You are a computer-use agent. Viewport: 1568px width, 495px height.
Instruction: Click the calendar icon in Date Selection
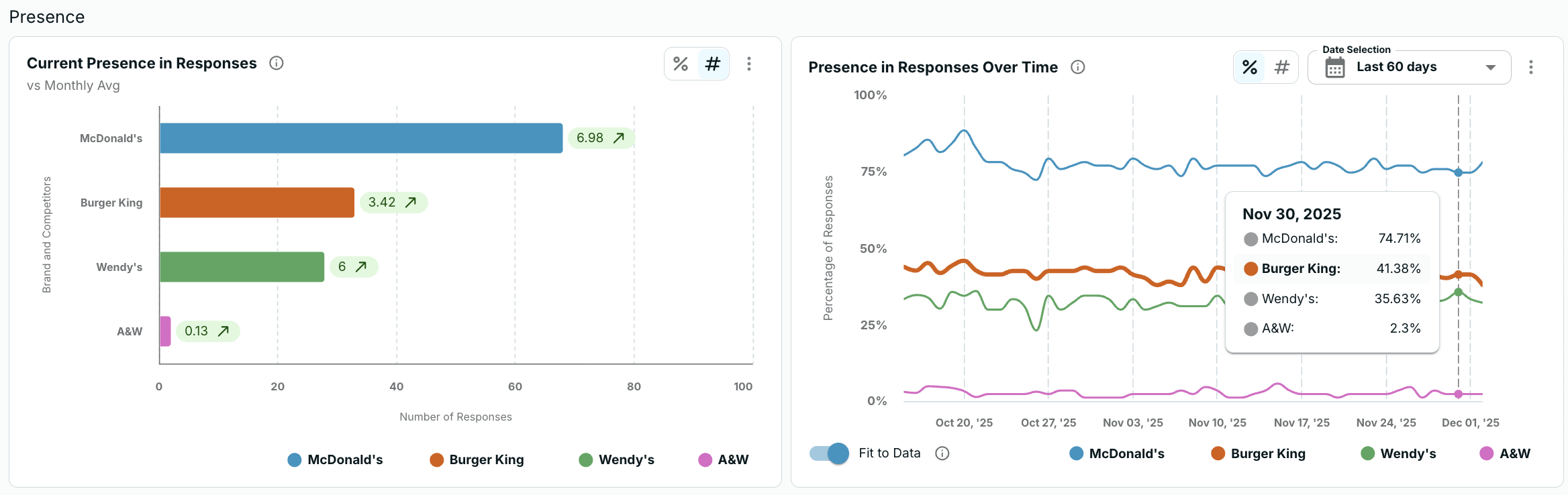tap(1335, 67)
